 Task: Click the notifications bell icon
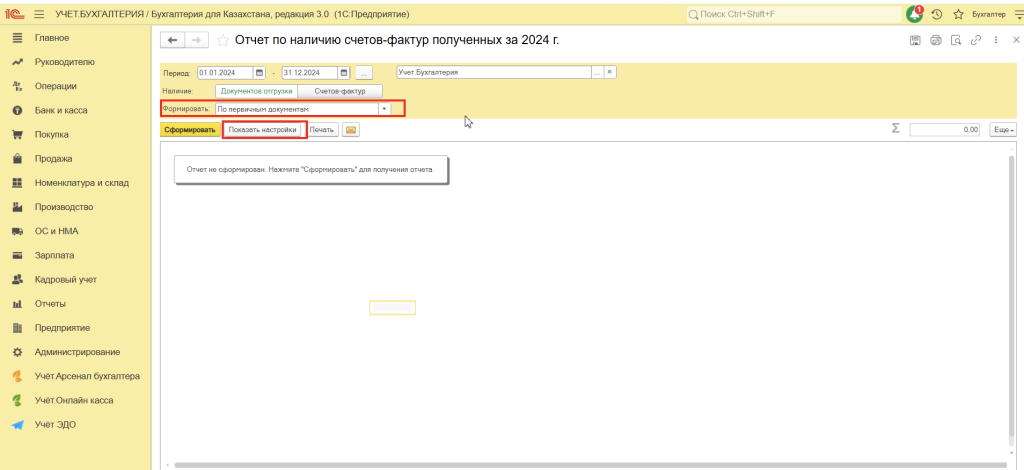click(x=914, y=14)
